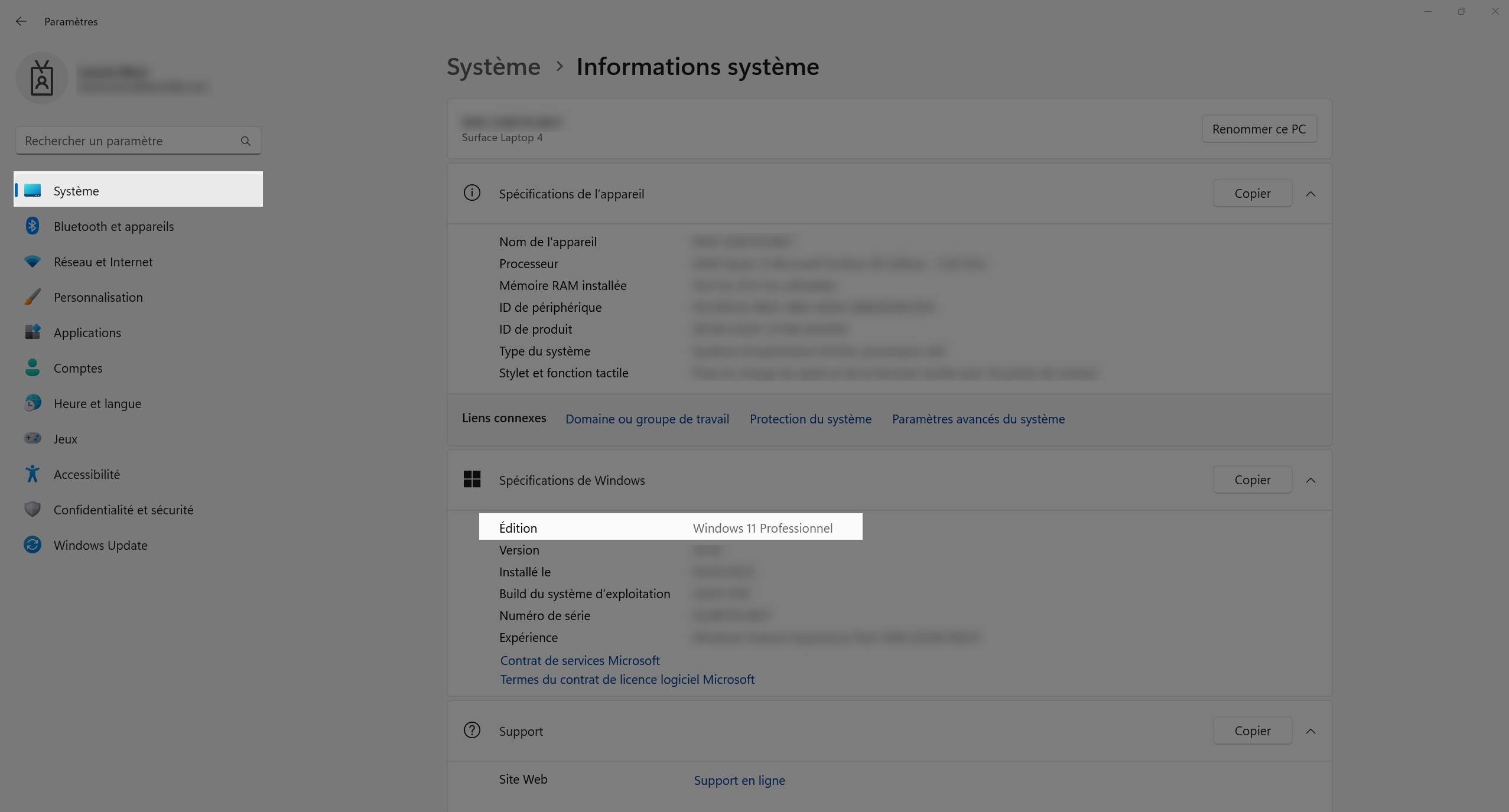Screen dimensions: 1509x812
Task: Click the Expérience label
Action: click(528, 637)
